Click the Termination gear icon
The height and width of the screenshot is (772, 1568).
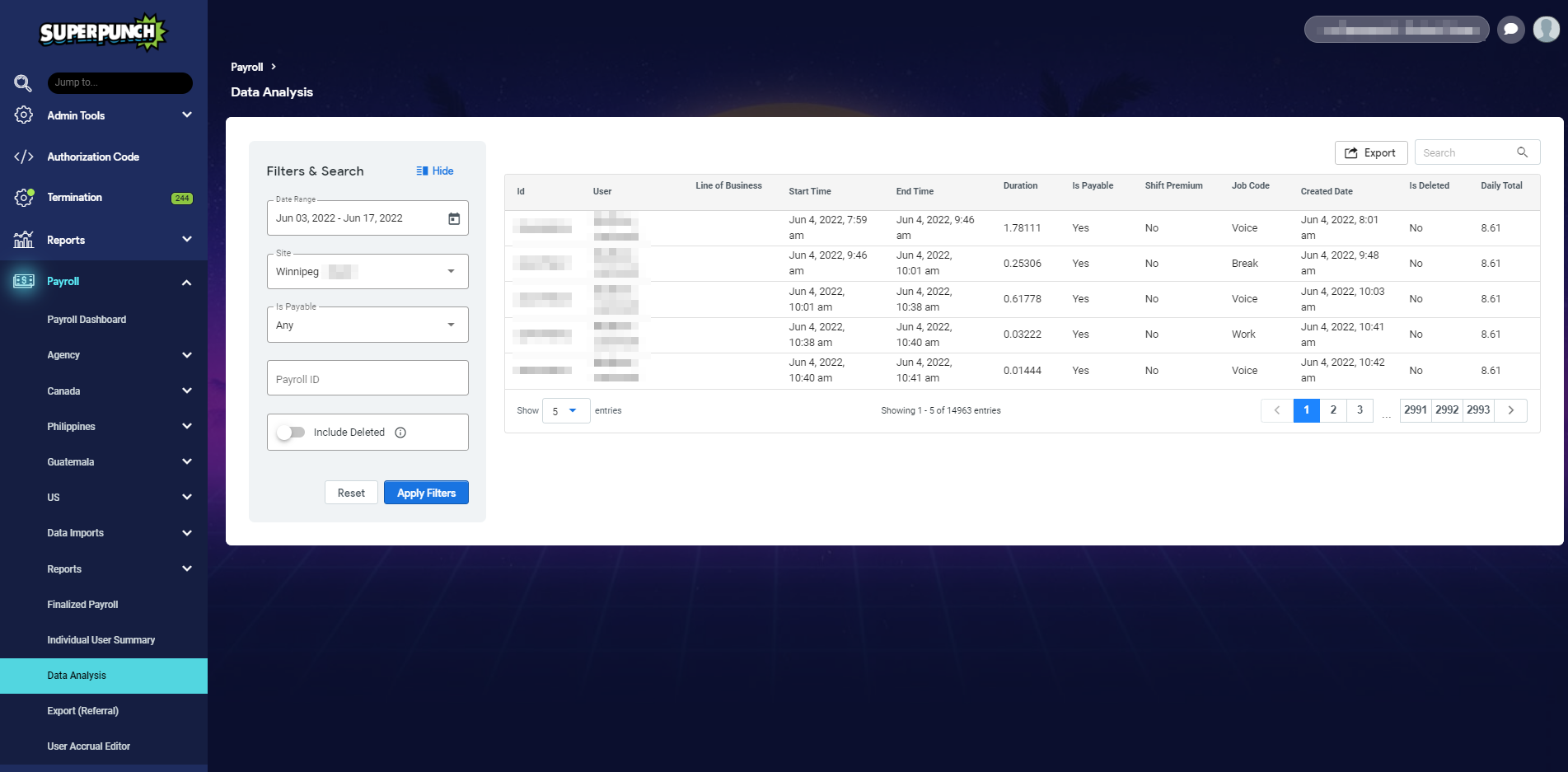(x=24, y=198)
